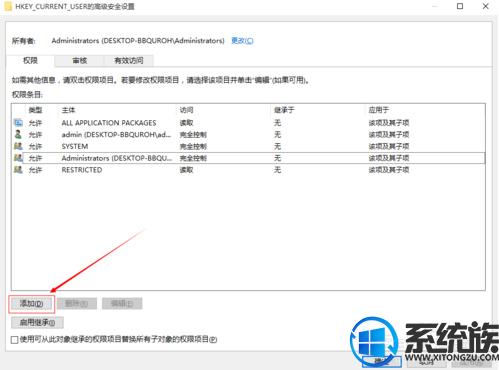Image resolution: width=499 pixels, height=370 pixels.
Task: Click 无 inherited-from cell in admin row
Action: 278,135
